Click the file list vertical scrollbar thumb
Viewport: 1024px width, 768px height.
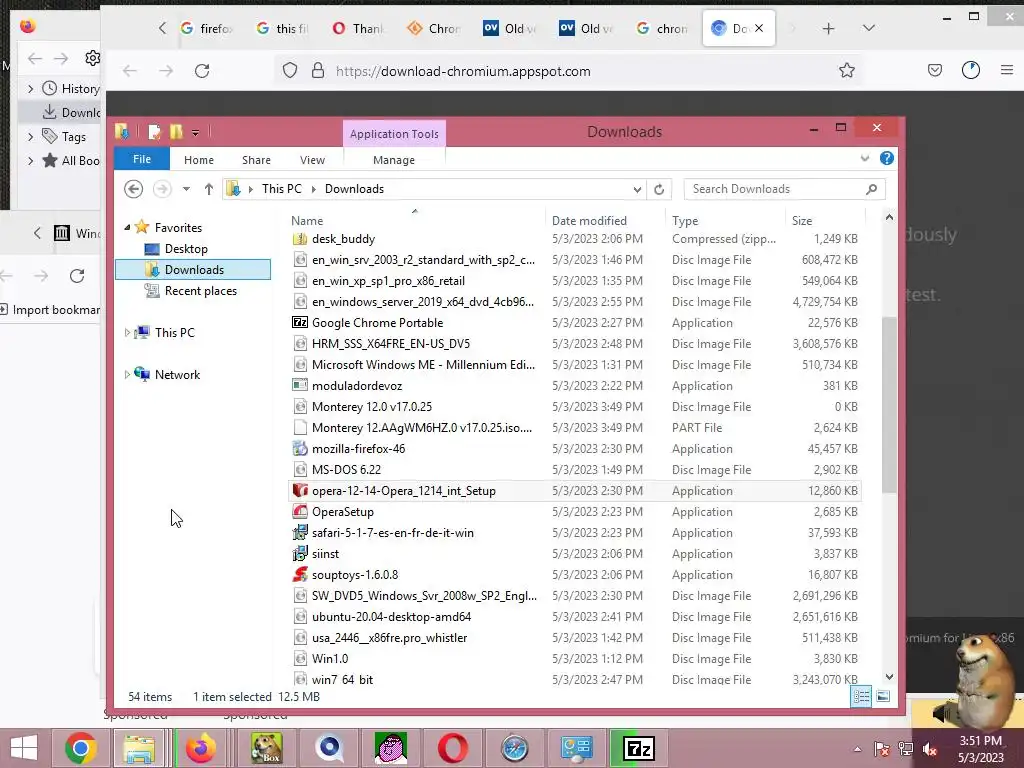[x=889, y=404]
